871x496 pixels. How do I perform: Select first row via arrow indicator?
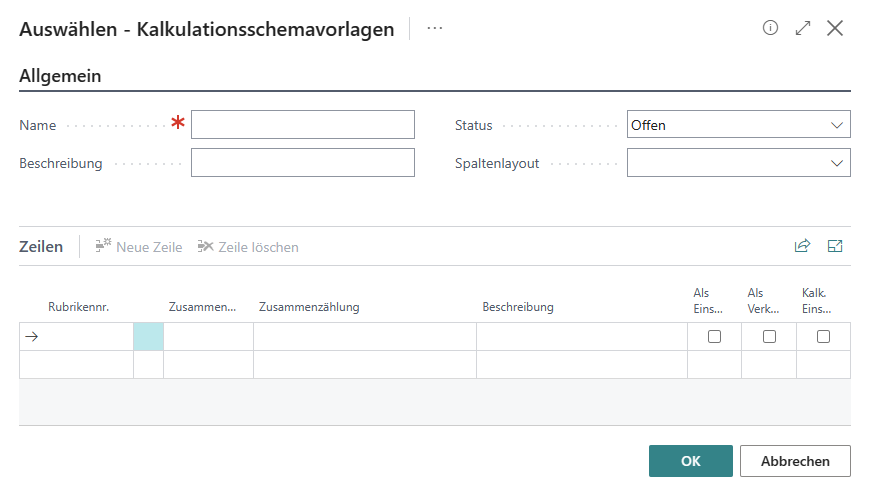click(32, 337)
